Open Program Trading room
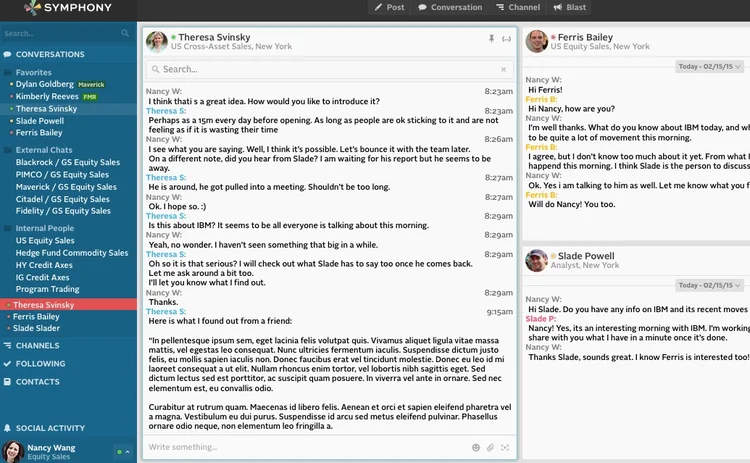 pos(47,289)
